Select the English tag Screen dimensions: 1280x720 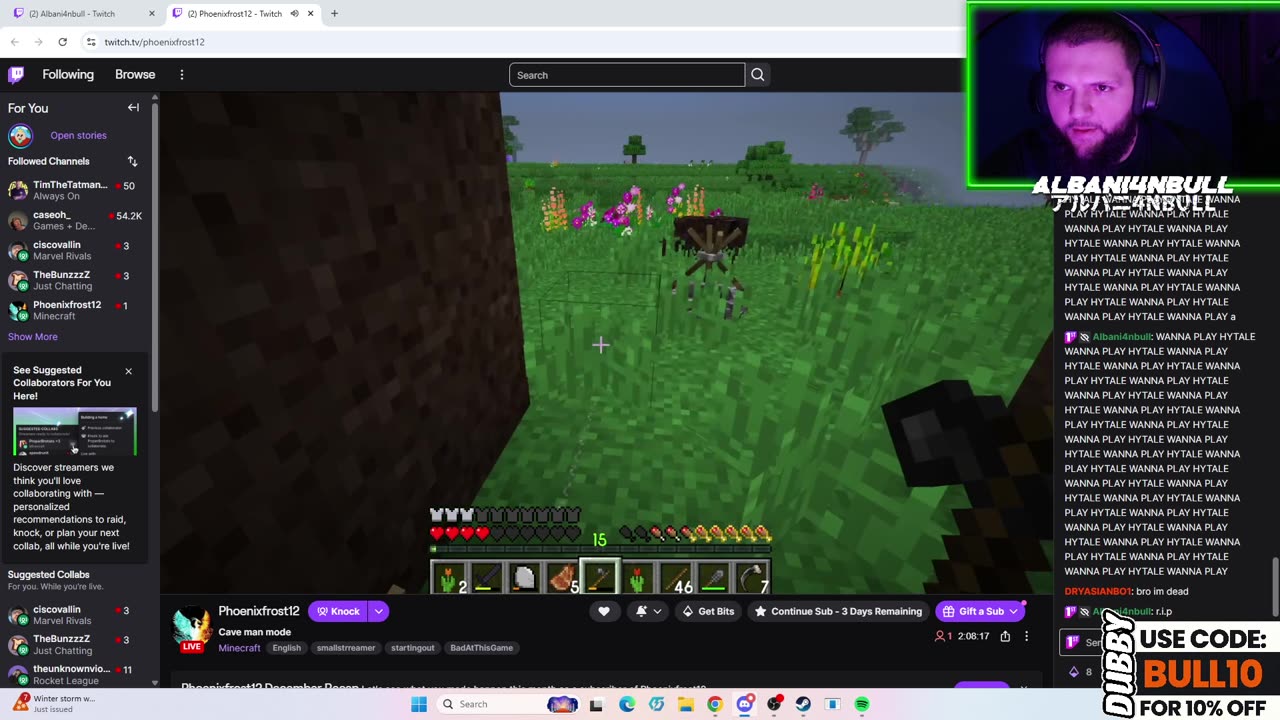pos(286,648)
